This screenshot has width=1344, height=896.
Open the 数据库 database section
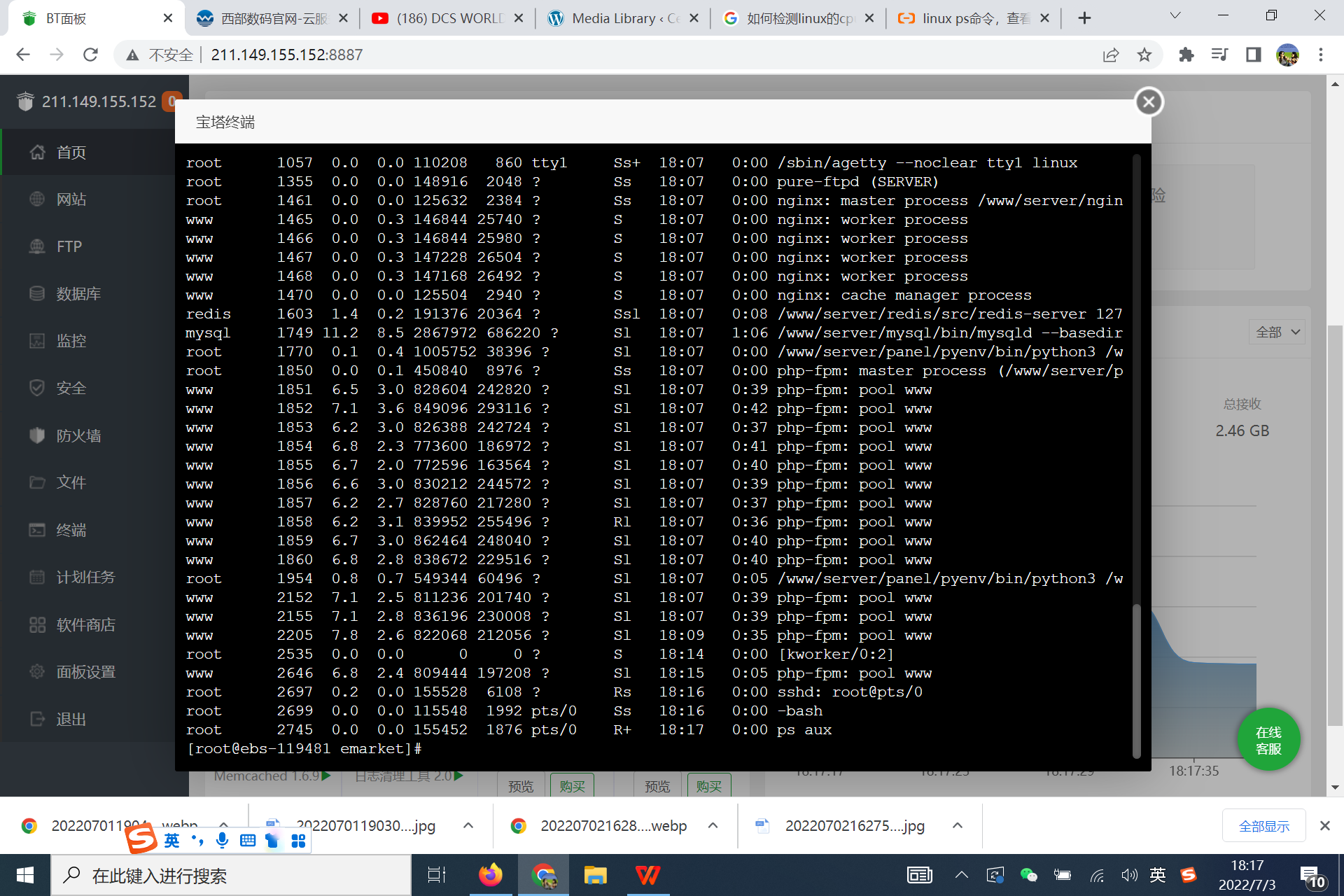pos(78,294)
